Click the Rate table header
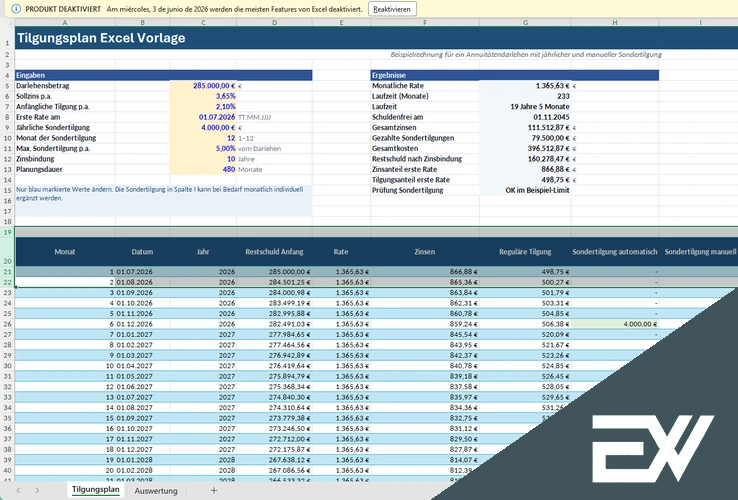738x500 pixels. point(341,252)
